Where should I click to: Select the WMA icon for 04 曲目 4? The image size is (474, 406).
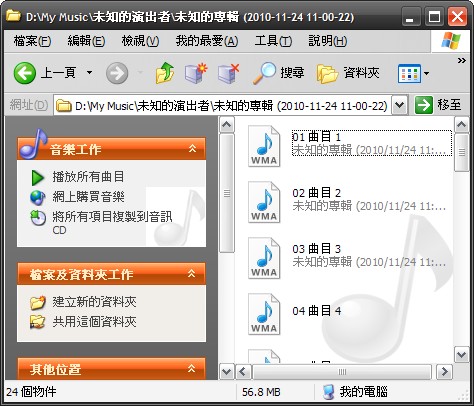(264, 314)
